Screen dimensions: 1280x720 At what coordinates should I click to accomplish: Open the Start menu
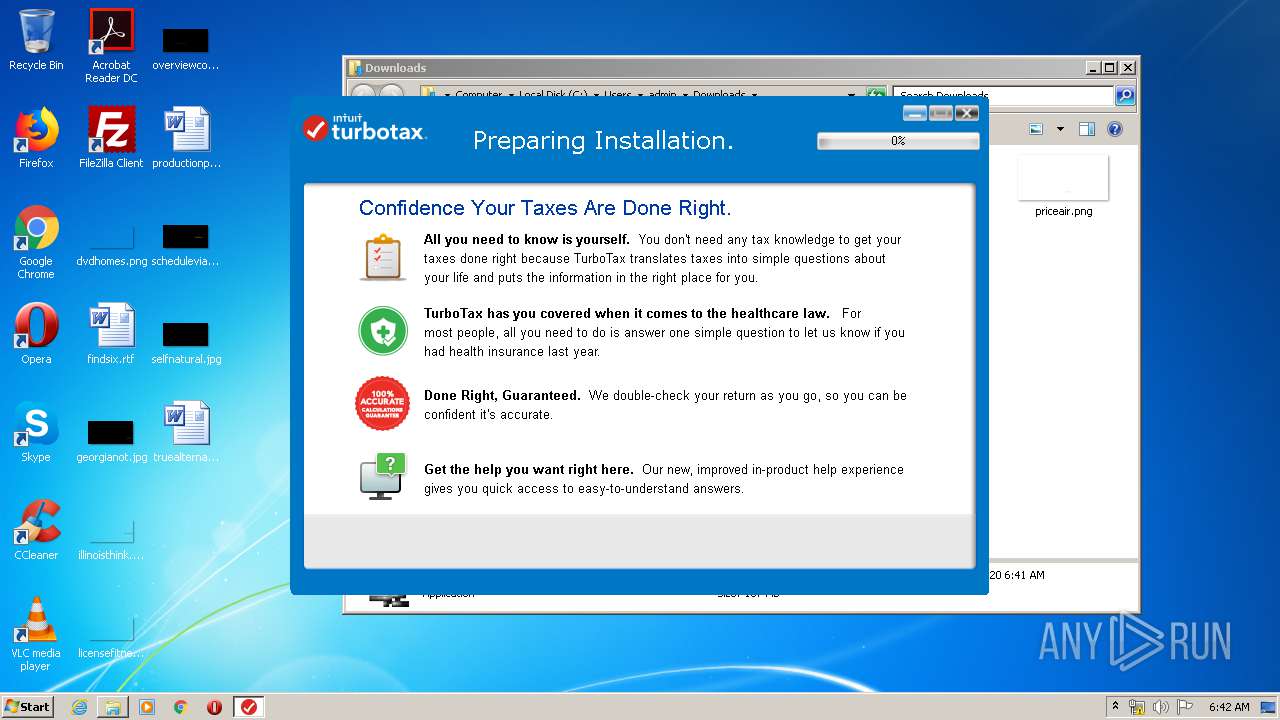click(x=28, y=706)
